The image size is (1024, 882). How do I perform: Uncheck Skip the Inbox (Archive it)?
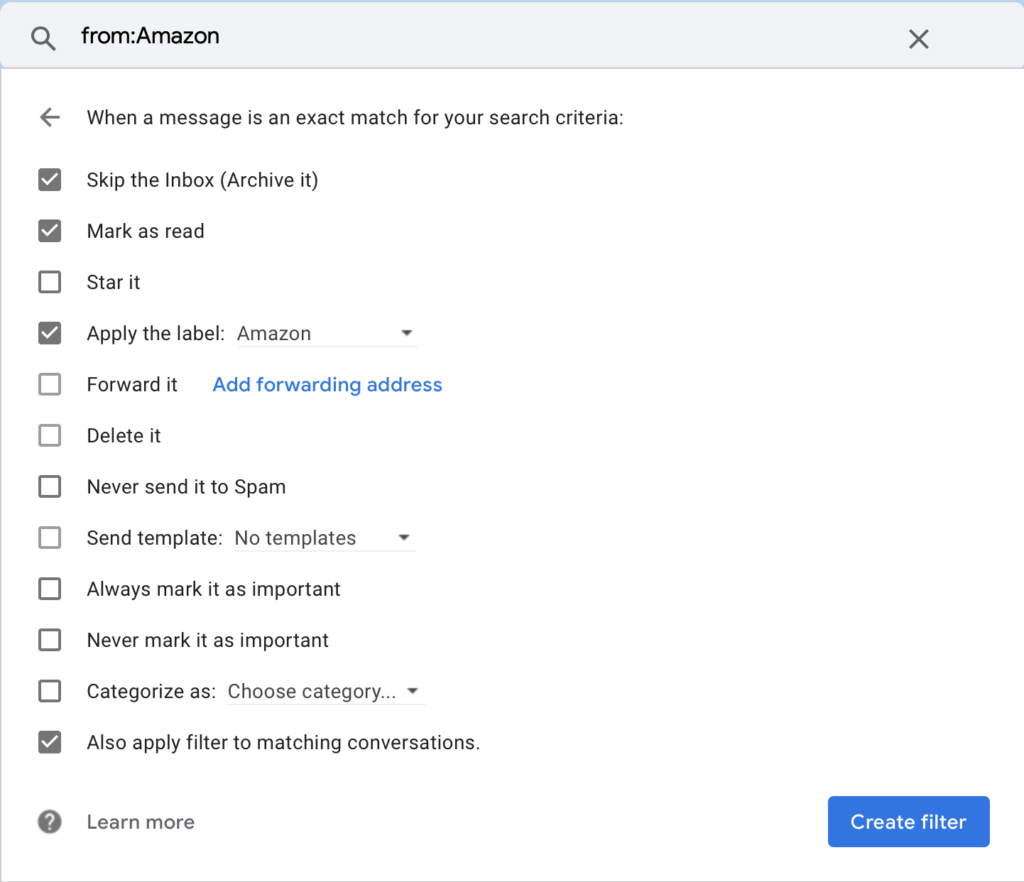[x=50, y=180]
